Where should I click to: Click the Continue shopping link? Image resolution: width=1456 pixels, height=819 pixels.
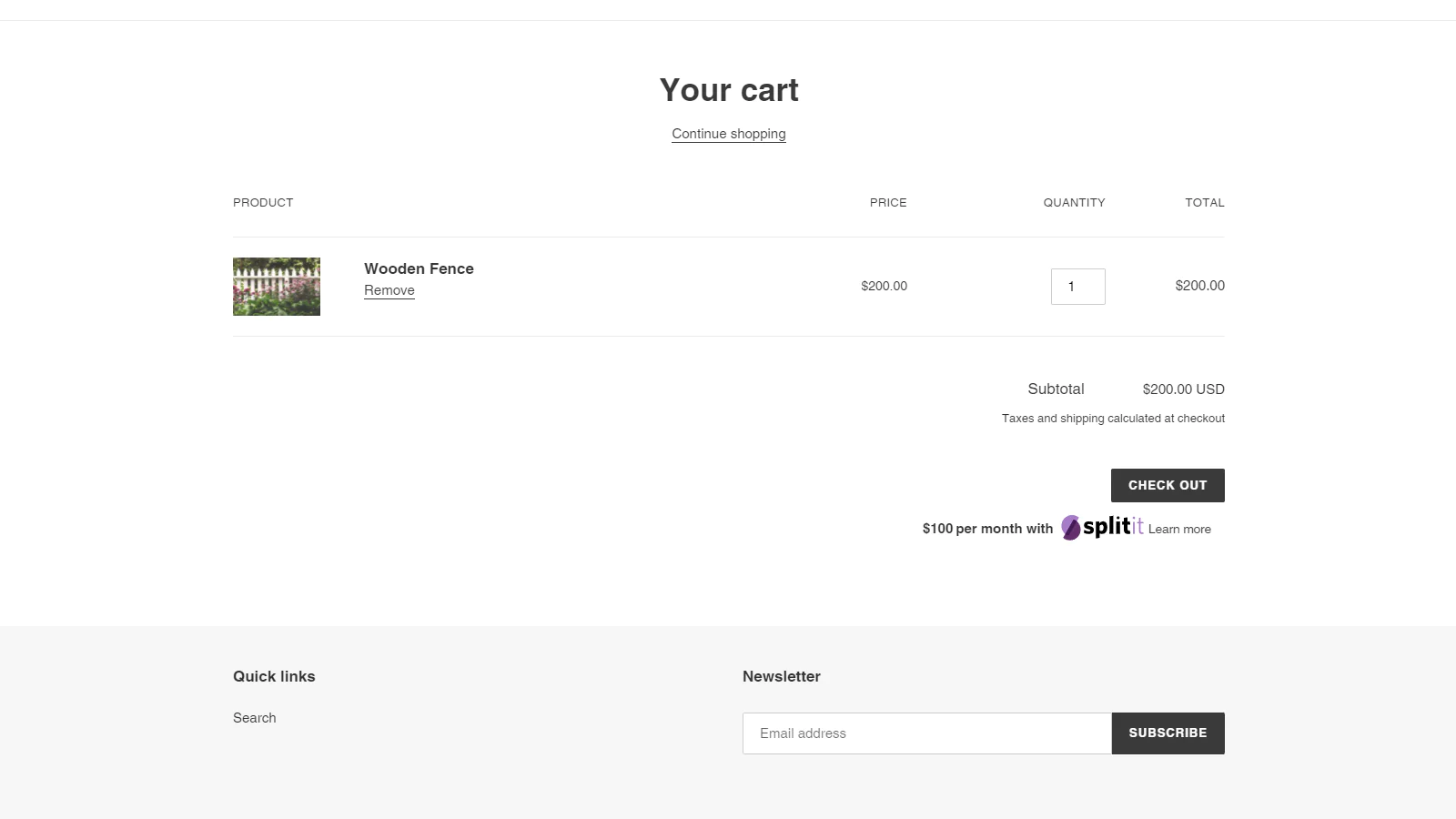point(729,134)
